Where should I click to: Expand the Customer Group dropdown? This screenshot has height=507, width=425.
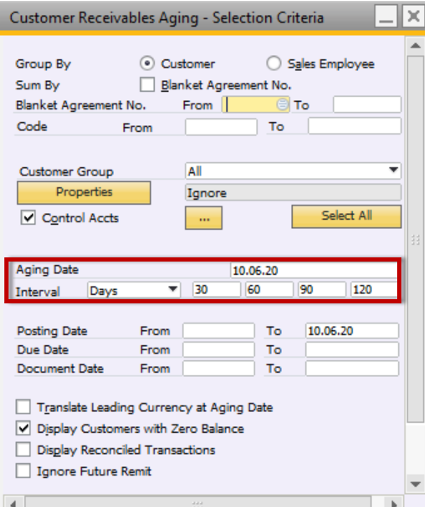coord(394,170)
